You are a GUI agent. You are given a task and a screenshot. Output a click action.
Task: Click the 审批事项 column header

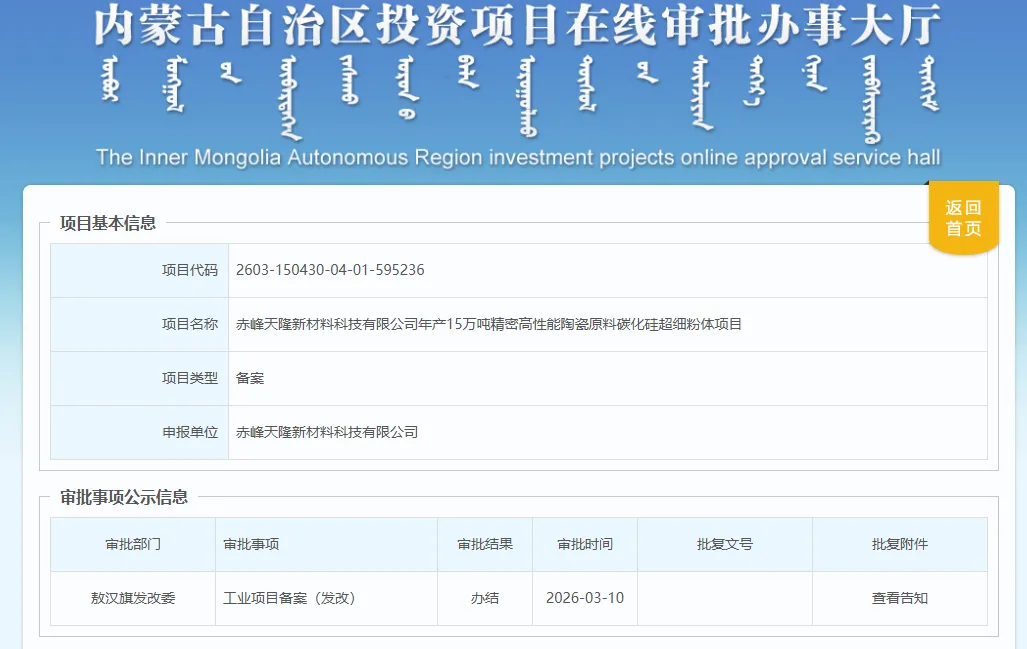point(251,544)
